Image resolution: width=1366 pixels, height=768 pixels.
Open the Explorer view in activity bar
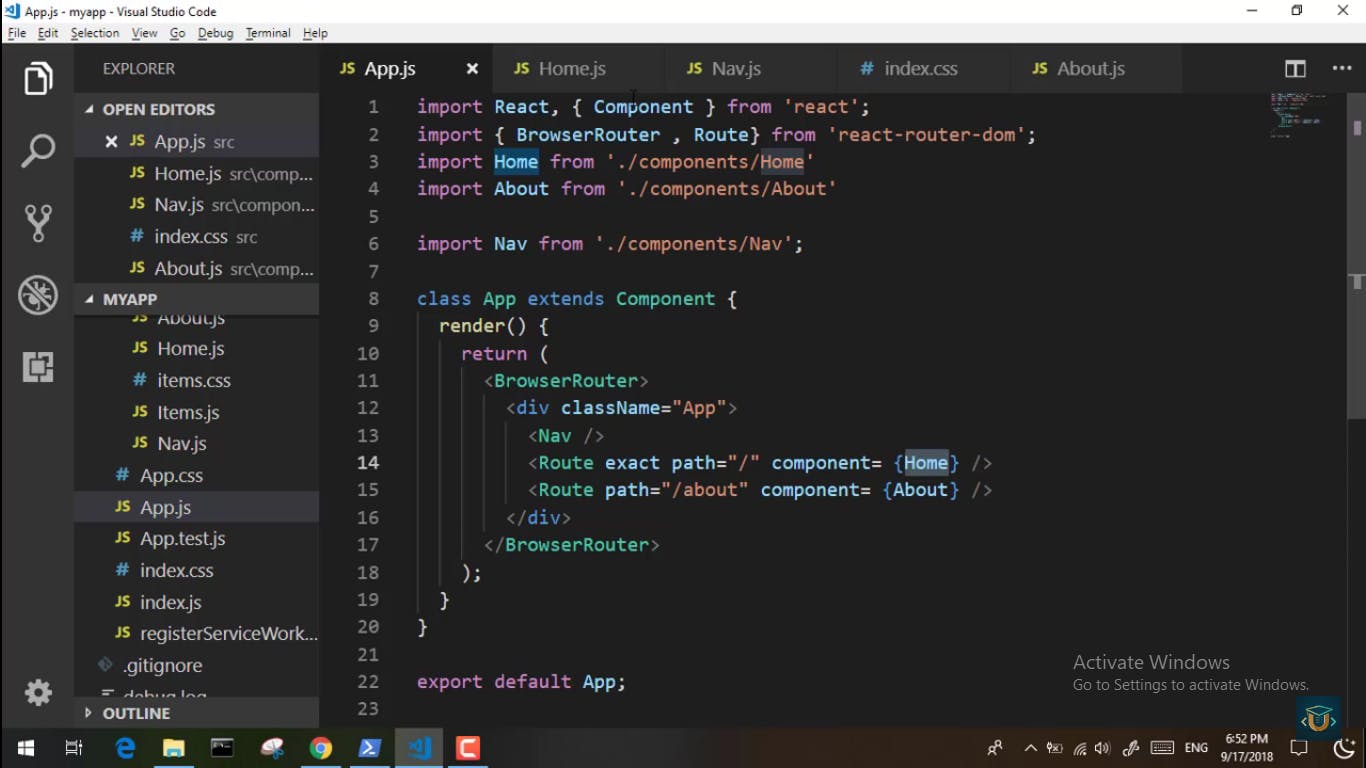pyautogui.click(x=38, y=79)
